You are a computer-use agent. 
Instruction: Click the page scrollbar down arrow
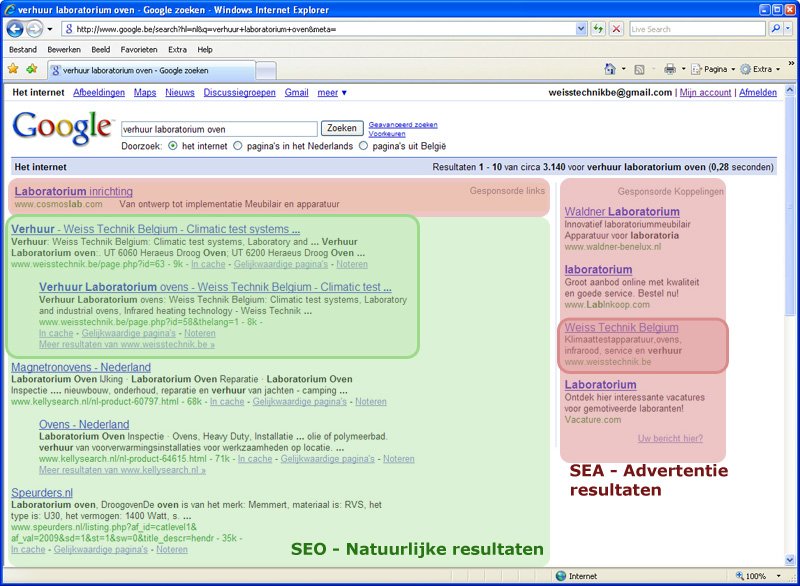coord(790,560)
